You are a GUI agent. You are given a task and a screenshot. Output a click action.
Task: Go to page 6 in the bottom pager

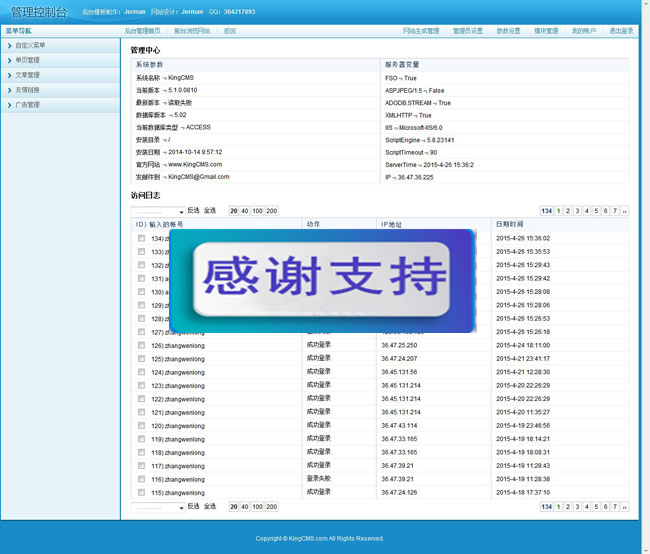(606, 507)
